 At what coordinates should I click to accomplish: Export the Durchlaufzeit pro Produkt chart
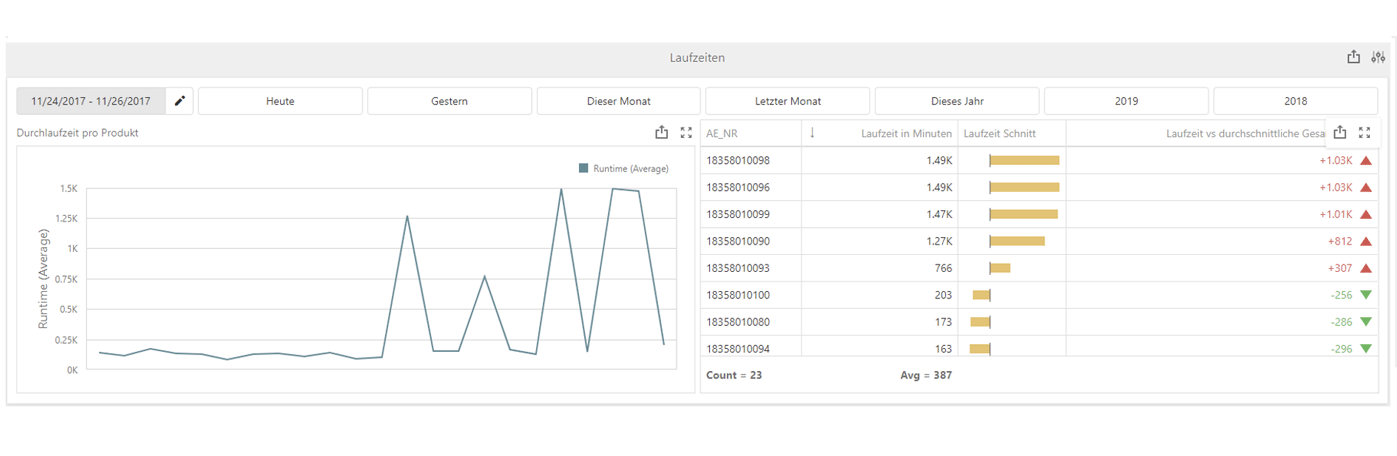(x=661, y=132)
